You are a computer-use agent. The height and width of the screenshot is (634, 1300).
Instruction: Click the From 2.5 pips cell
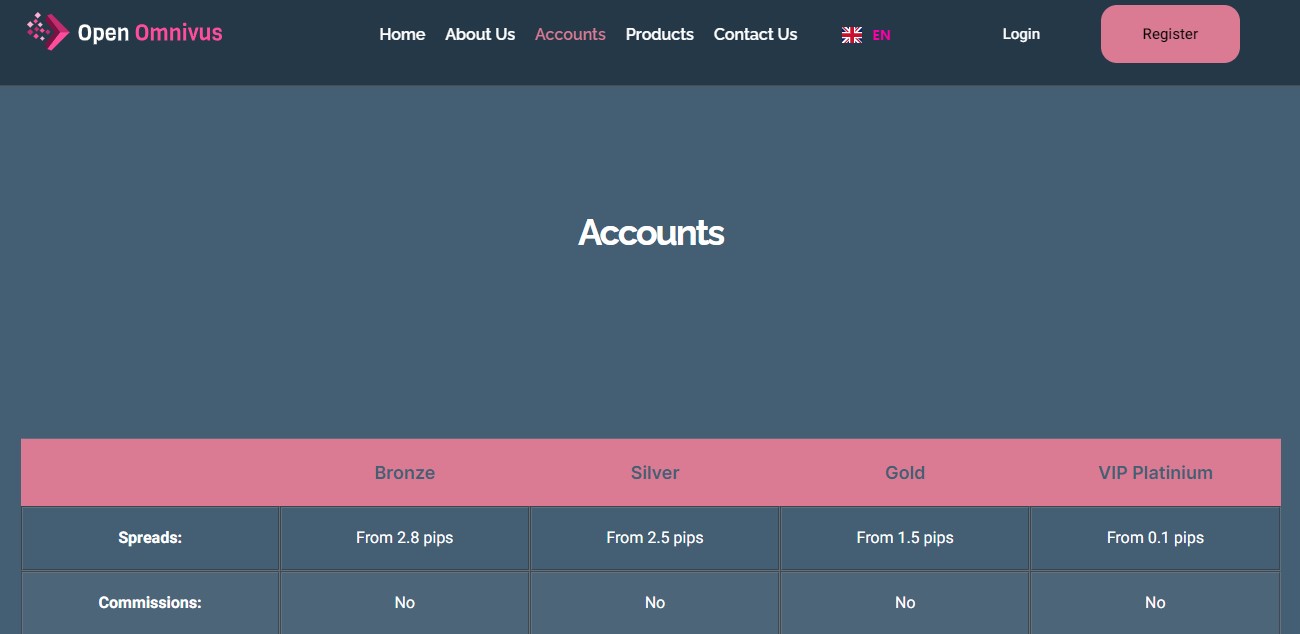655,538
